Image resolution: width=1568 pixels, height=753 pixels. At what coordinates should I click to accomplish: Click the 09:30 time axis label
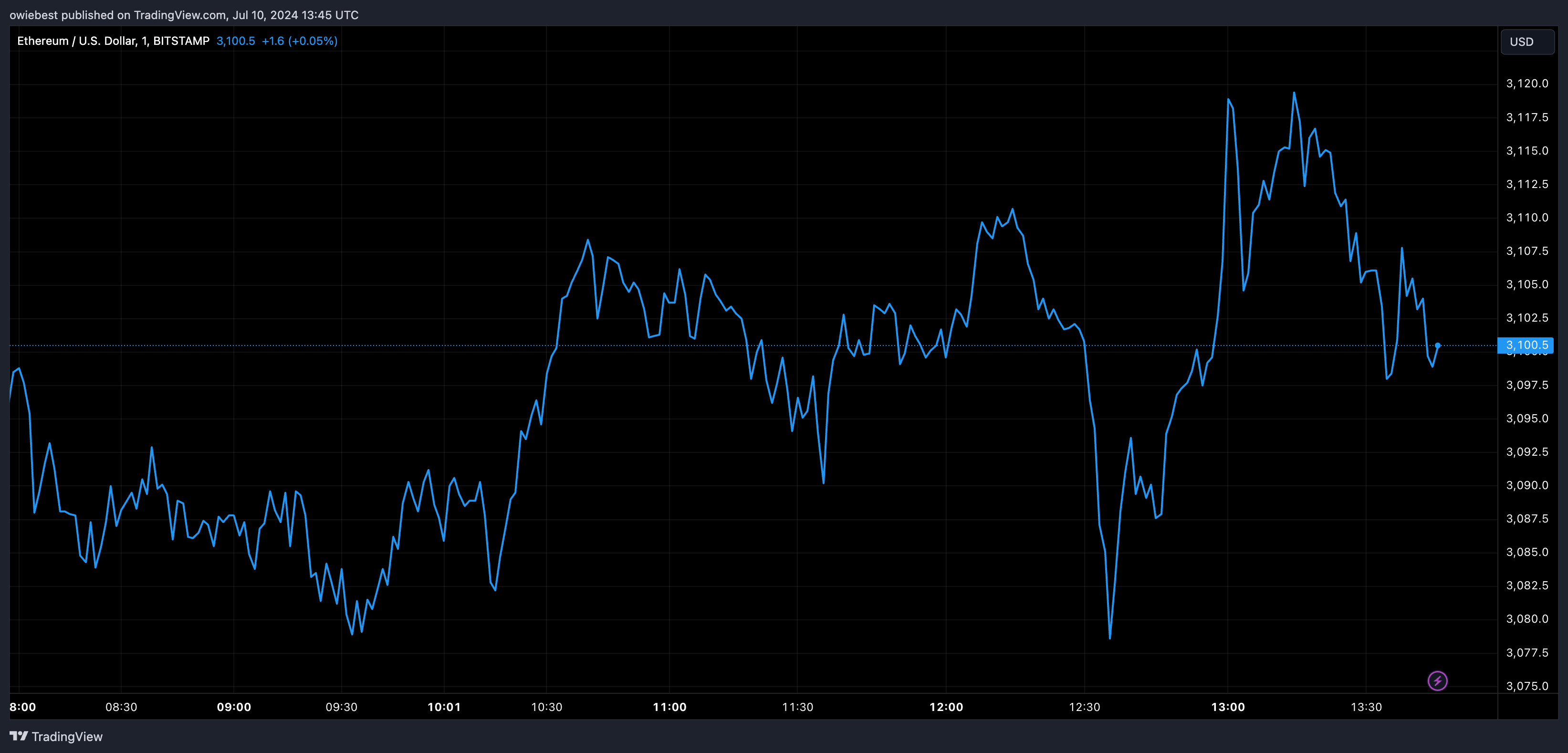[342, 707]
